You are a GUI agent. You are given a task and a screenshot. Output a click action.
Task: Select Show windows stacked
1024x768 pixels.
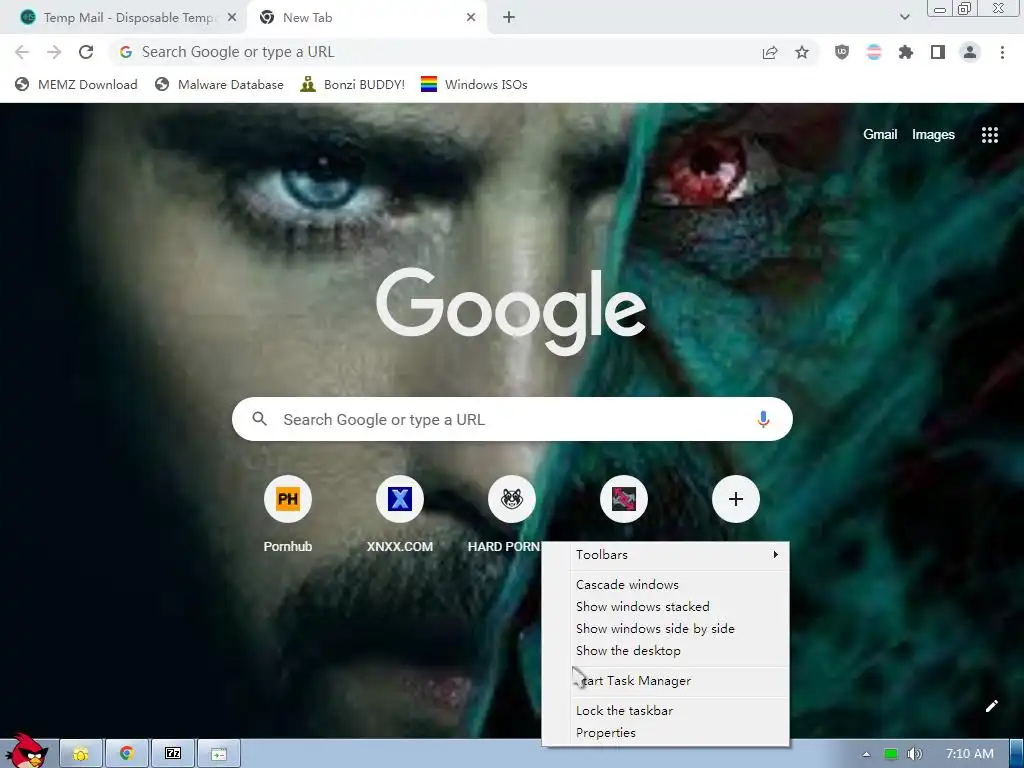tap(665, 607)
